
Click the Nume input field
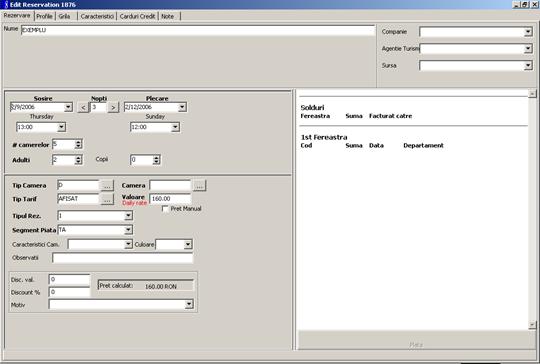click(198, 30)
